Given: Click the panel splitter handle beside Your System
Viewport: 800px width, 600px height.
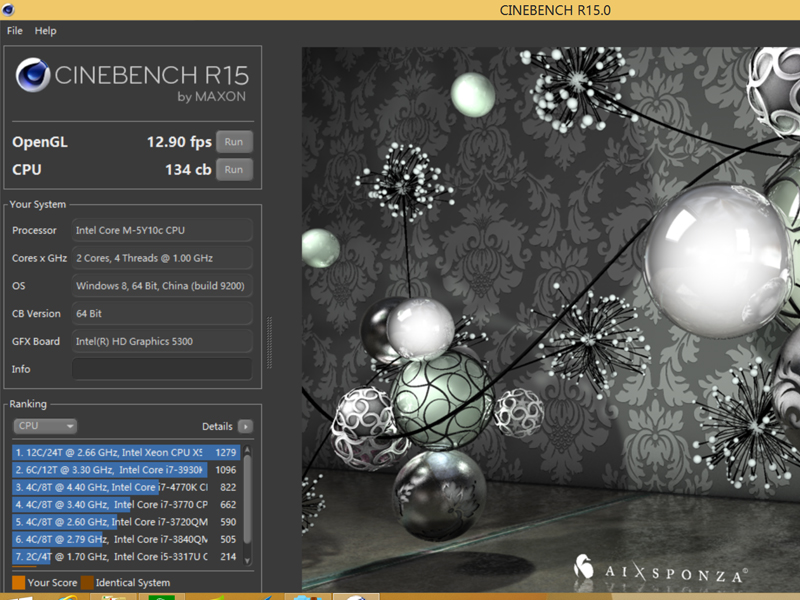Looking at the screenshot, I should [269, 342].
